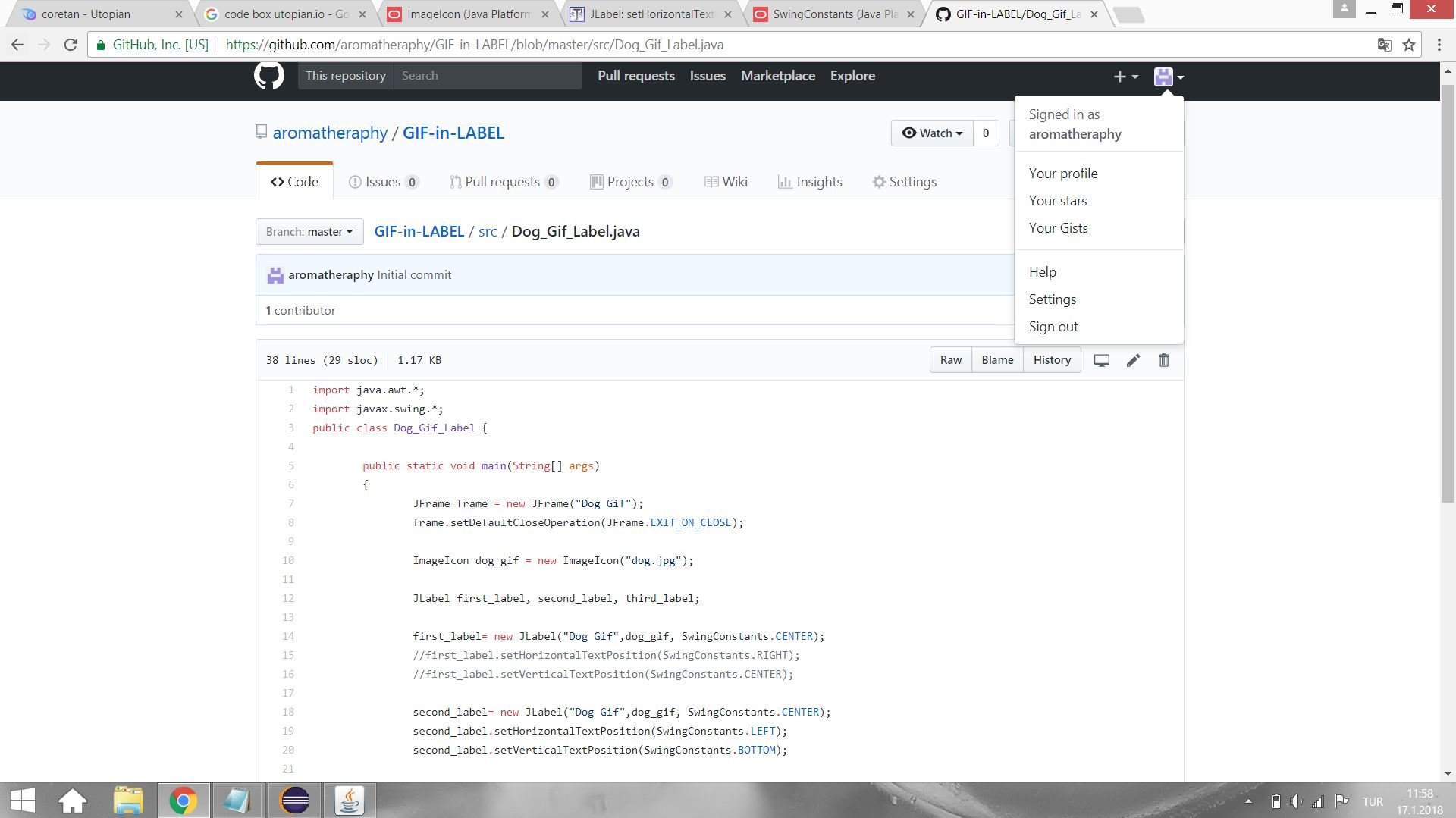Click the browser address bar URL
The image size is (1456, 818).
click(475, 45)
